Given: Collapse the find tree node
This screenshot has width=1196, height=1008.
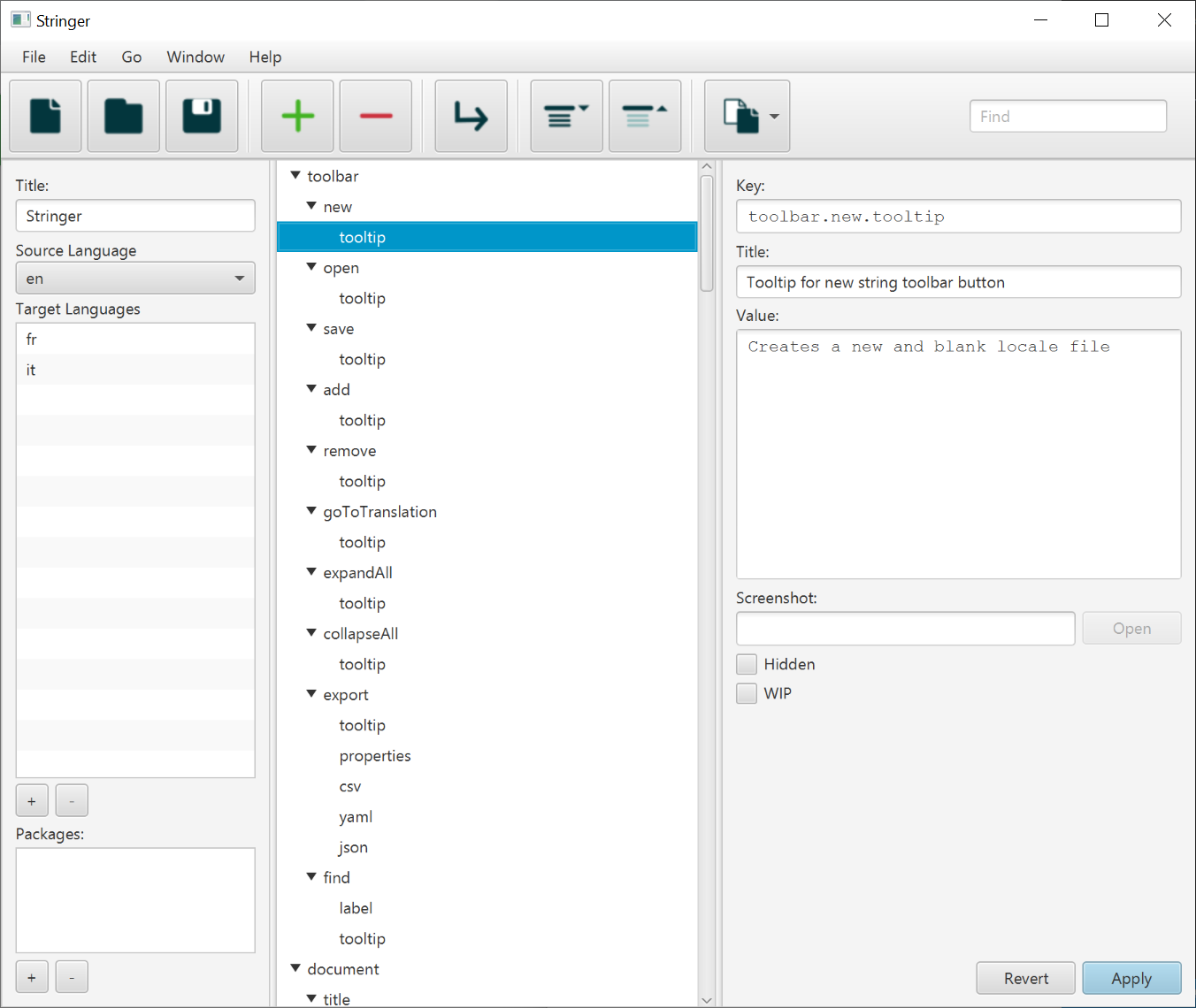Looking at the screenshot, I should tap(311, 877).
